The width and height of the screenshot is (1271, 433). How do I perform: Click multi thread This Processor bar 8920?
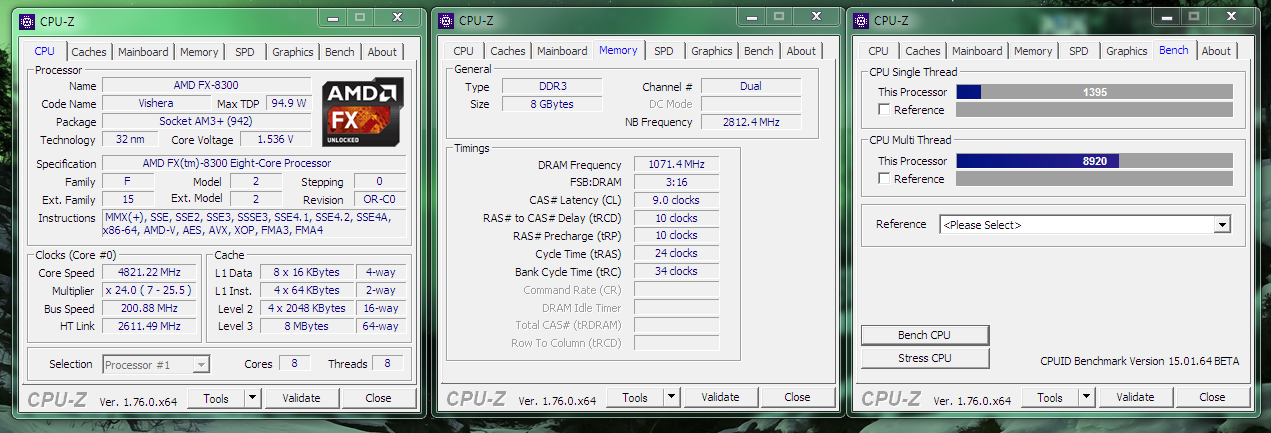1094,161
